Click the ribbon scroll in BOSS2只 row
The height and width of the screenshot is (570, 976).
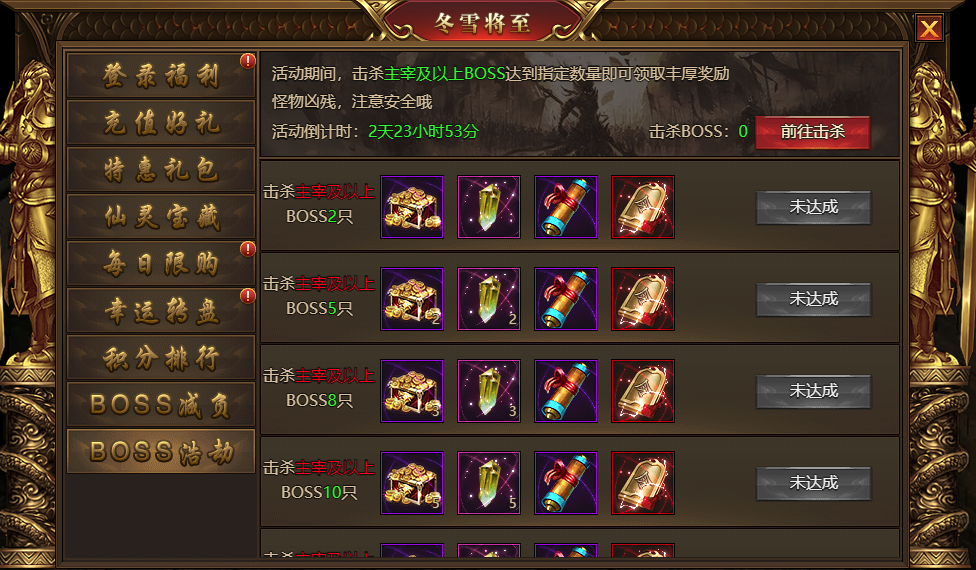(566, 207)
